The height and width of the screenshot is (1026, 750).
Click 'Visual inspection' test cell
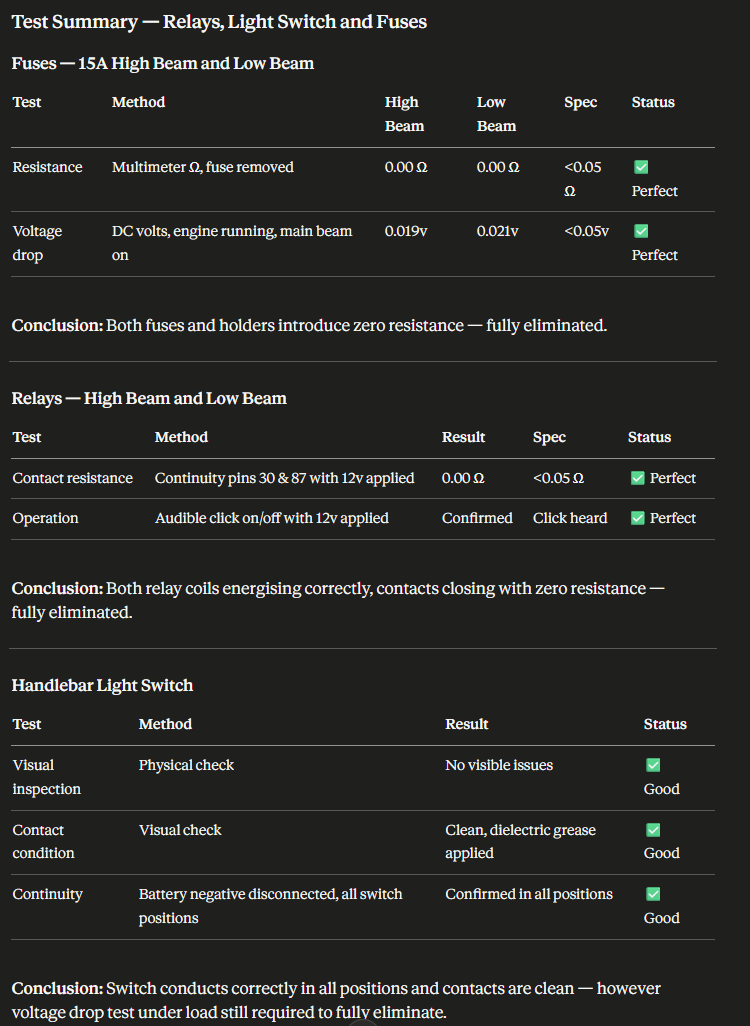(46, 777)
